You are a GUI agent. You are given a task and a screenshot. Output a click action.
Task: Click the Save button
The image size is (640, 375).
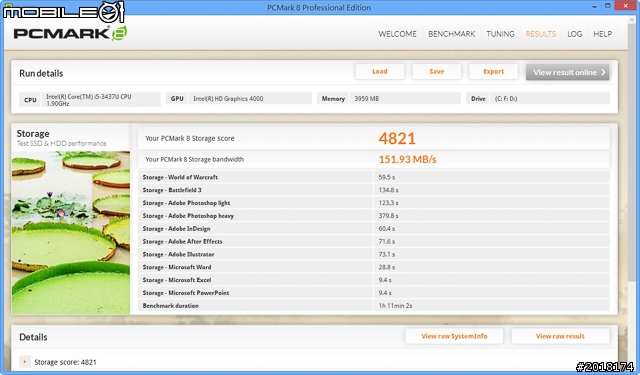coord(436,71)
